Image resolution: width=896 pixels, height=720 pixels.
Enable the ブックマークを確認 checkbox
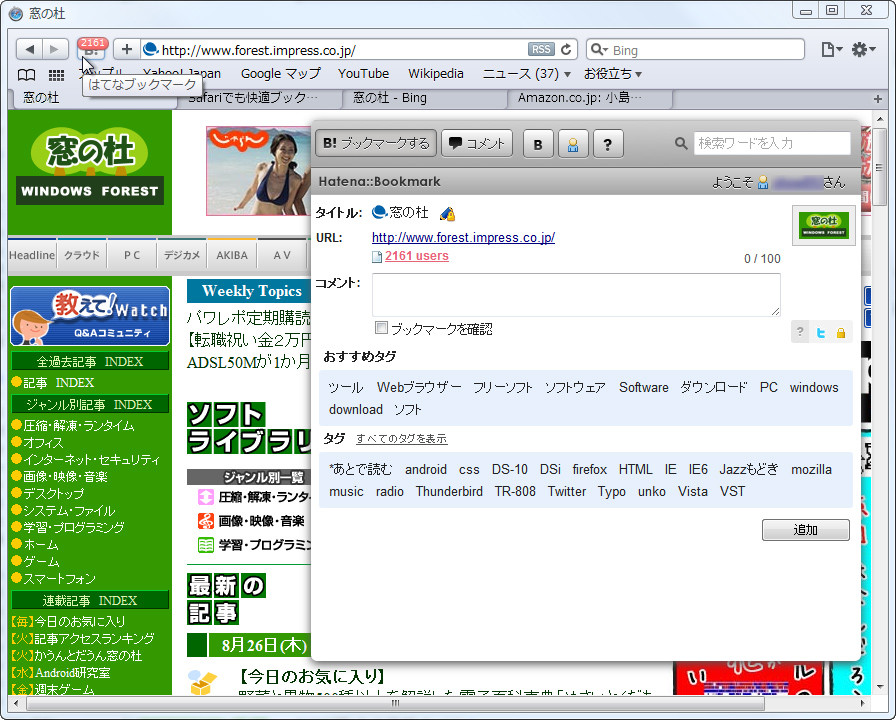pos(381,328)
